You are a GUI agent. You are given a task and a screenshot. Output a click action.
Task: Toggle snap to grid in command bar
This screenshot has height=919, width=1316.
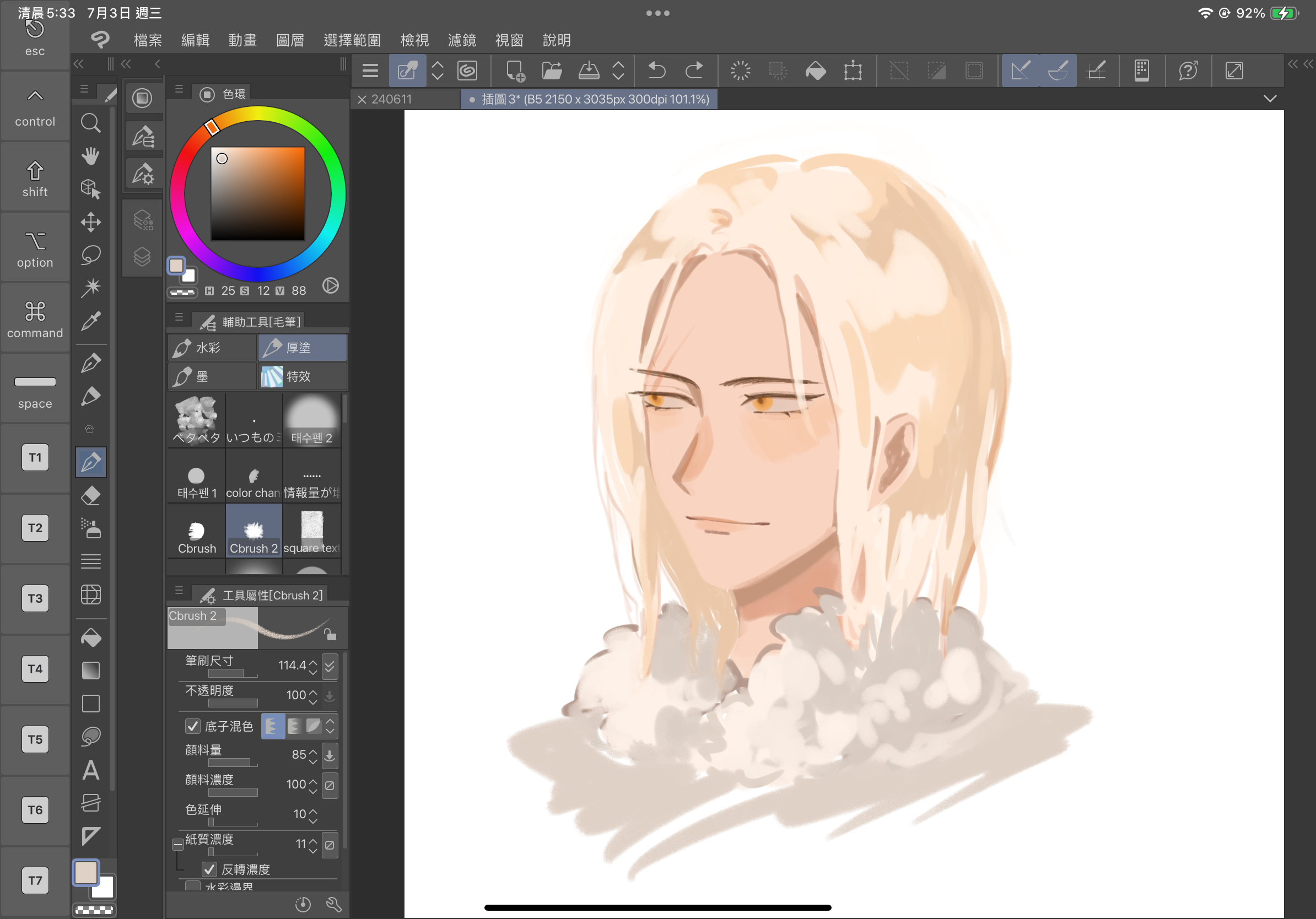coord(1096,71)
